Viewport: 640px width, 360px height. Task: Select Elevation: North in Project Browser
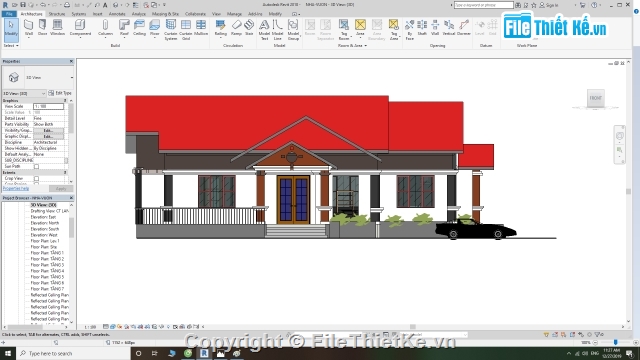[44, 223]
